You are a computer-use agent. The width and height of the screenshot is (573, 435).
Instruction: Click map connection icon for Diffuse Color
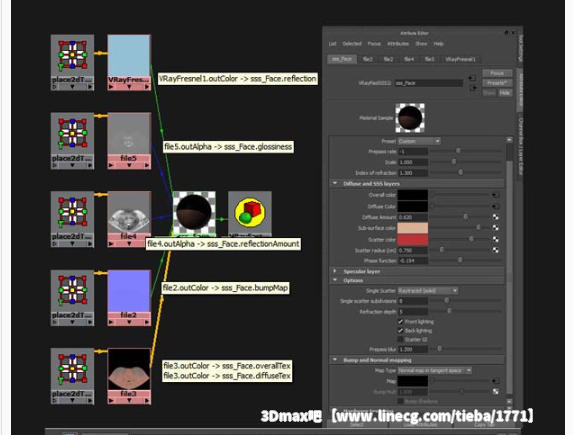(x=495, y=206)
